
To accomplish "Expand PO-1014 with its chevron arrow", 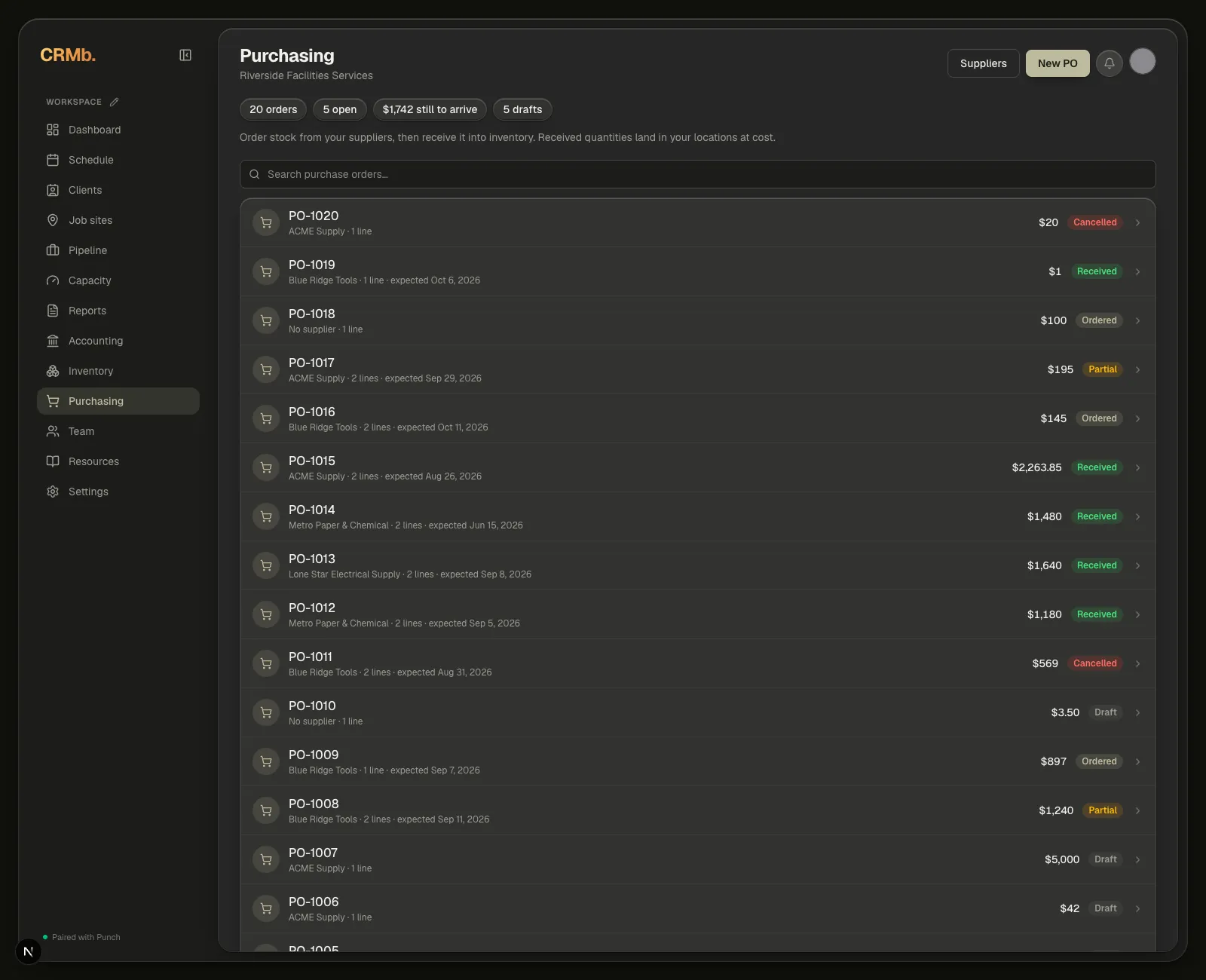I will click(x=1137, y=516).
